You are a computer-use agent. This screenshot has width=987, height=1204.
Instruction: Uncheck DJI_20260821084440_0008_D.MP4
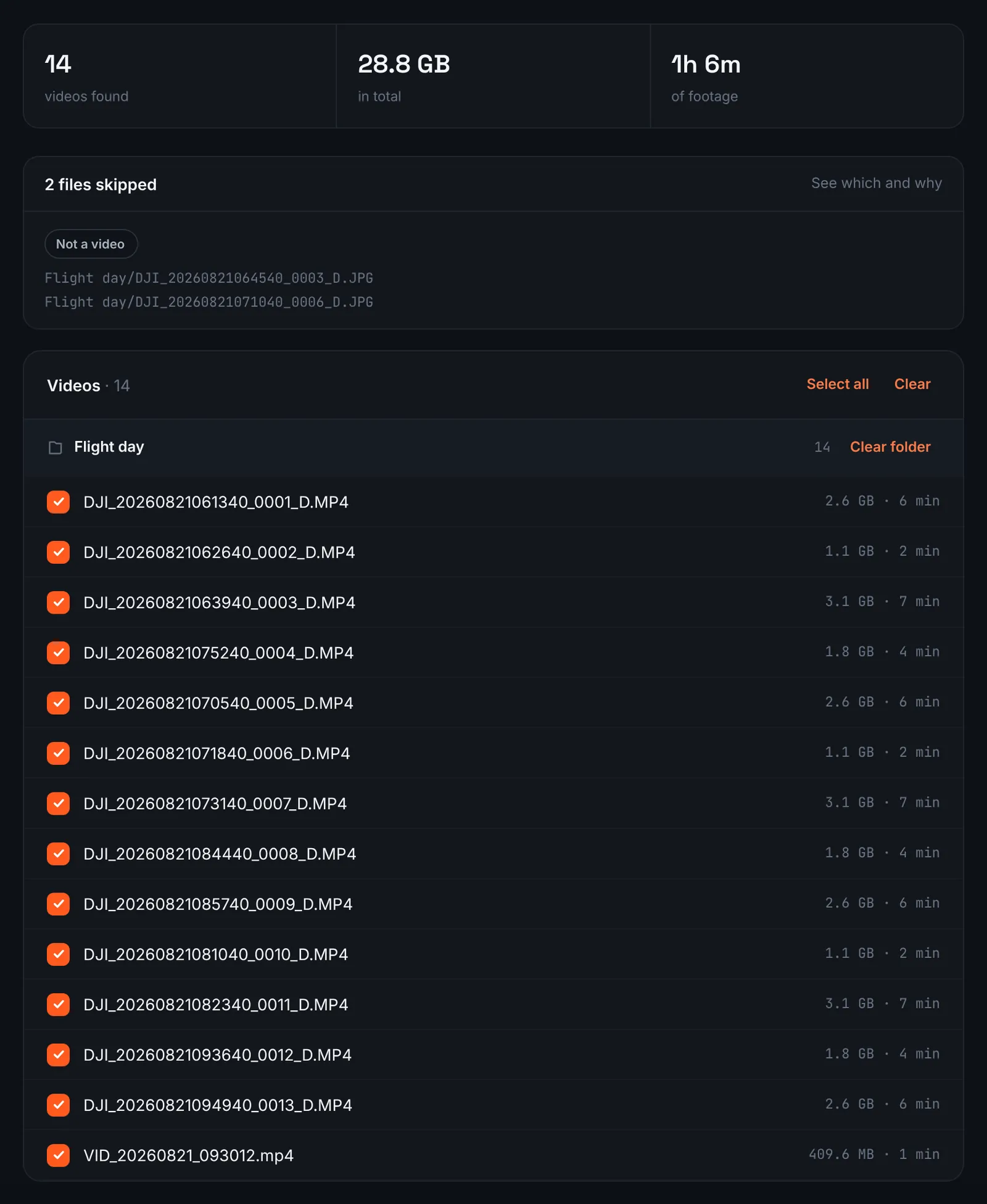(x=58, y=854)
